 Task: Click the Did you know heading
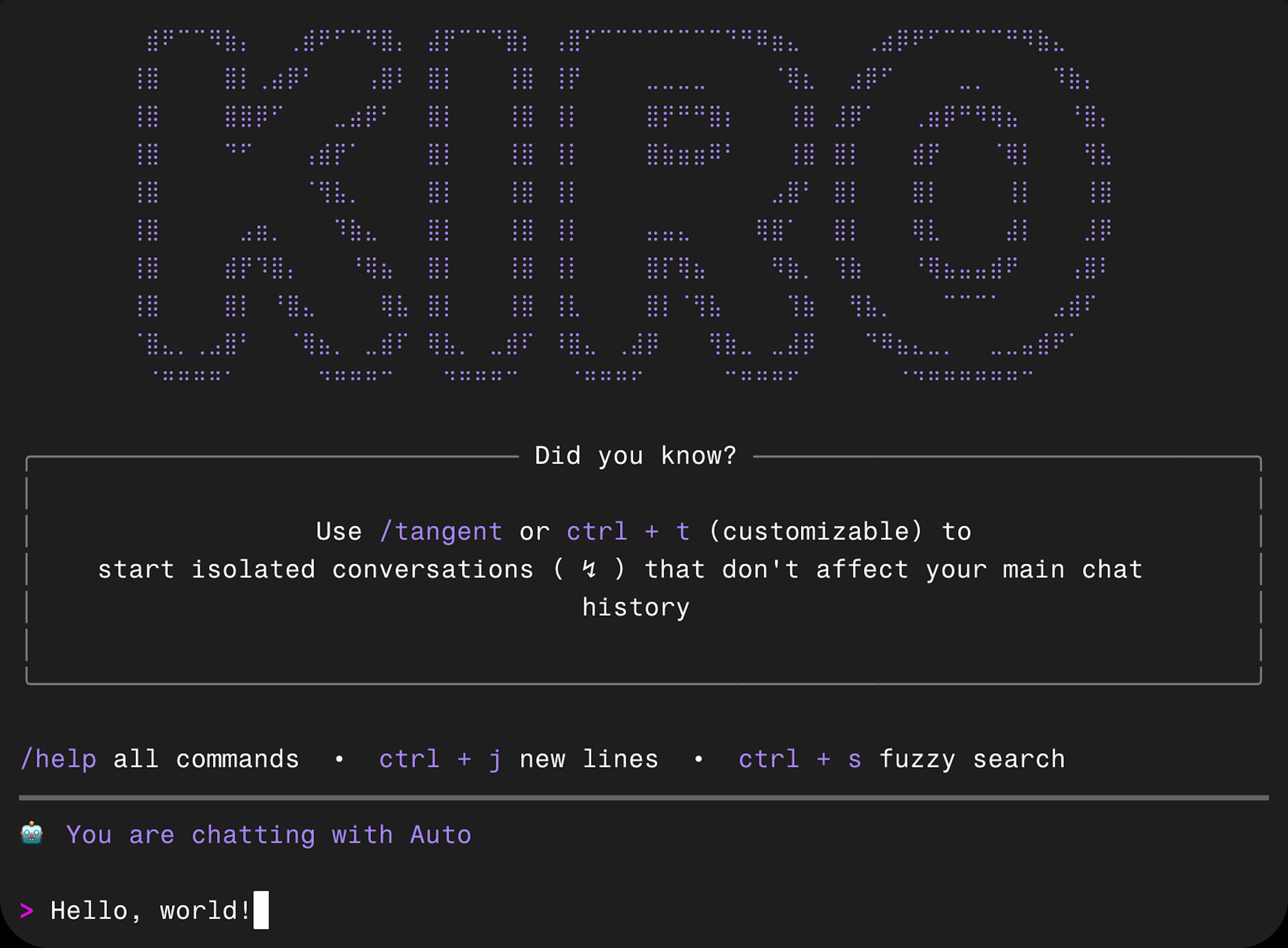click(x=635, y=455)
